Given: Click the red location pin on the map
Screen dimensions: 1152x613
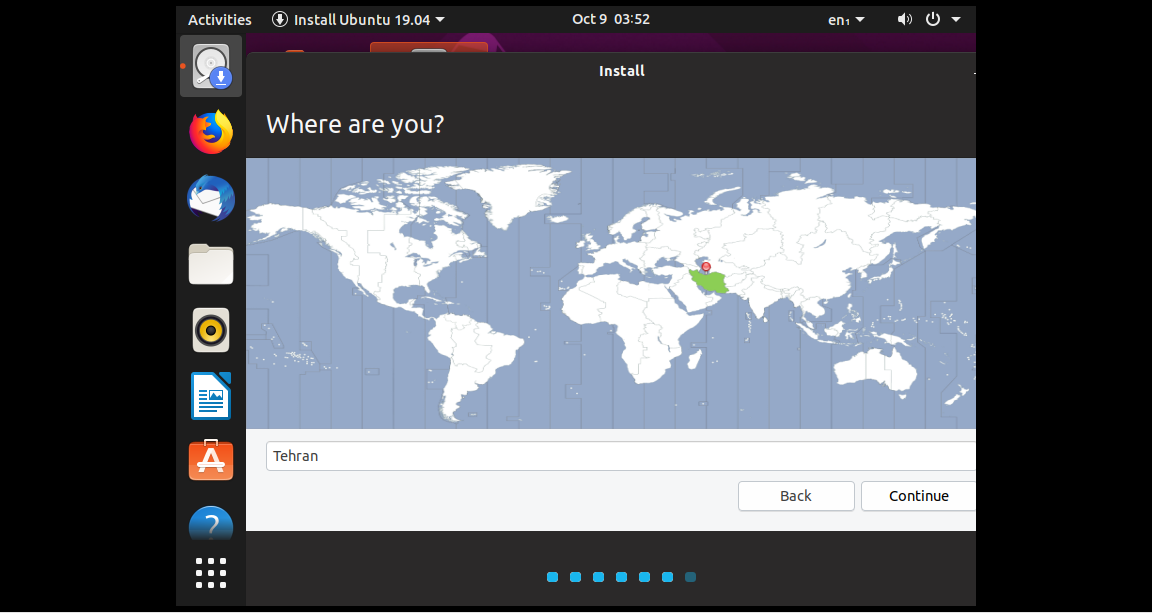Looking at the screenshot, I should tap(706, 267).
